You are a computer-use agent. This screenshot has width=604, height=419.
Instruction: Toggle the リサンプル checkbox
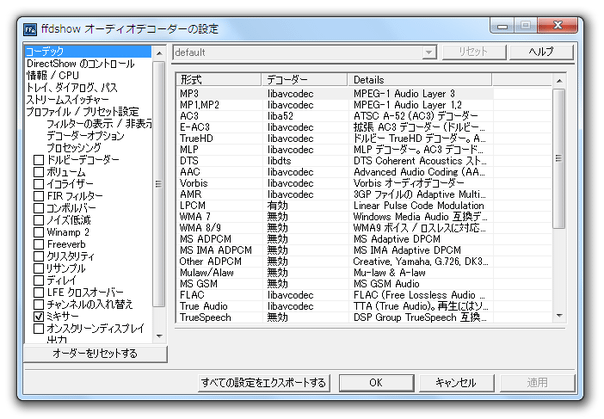(39, 268)
